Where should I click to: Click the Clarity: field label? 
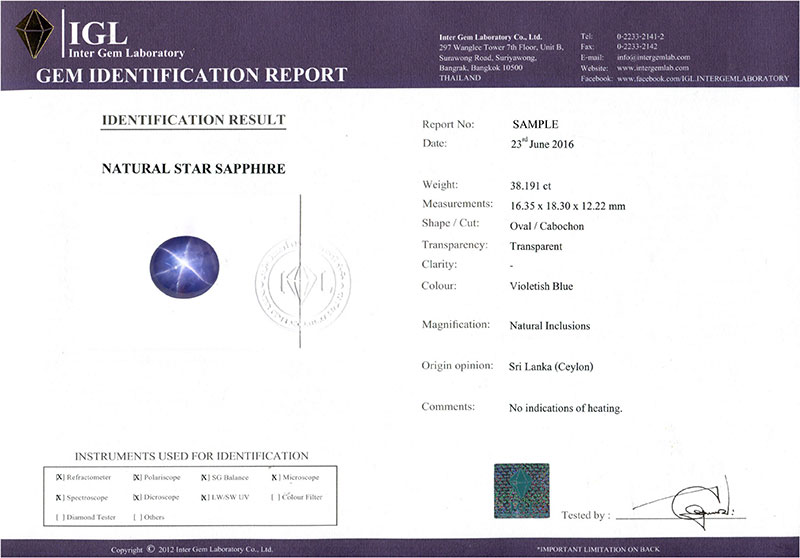tap(439, 264)
